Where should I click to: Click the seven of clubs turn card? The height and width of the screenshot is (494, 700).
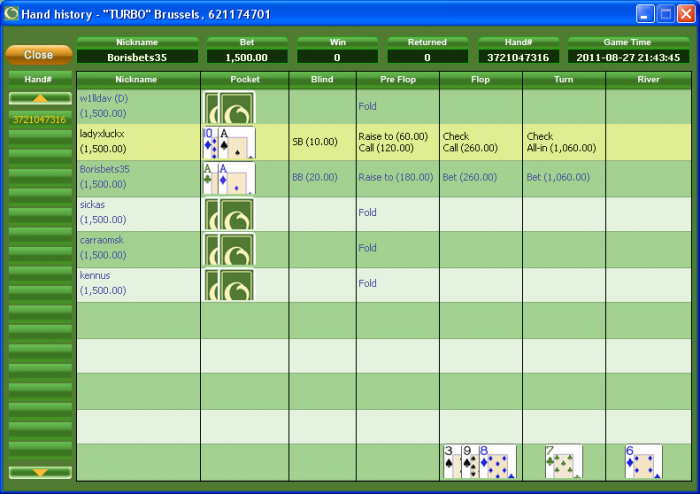point(564,461)
